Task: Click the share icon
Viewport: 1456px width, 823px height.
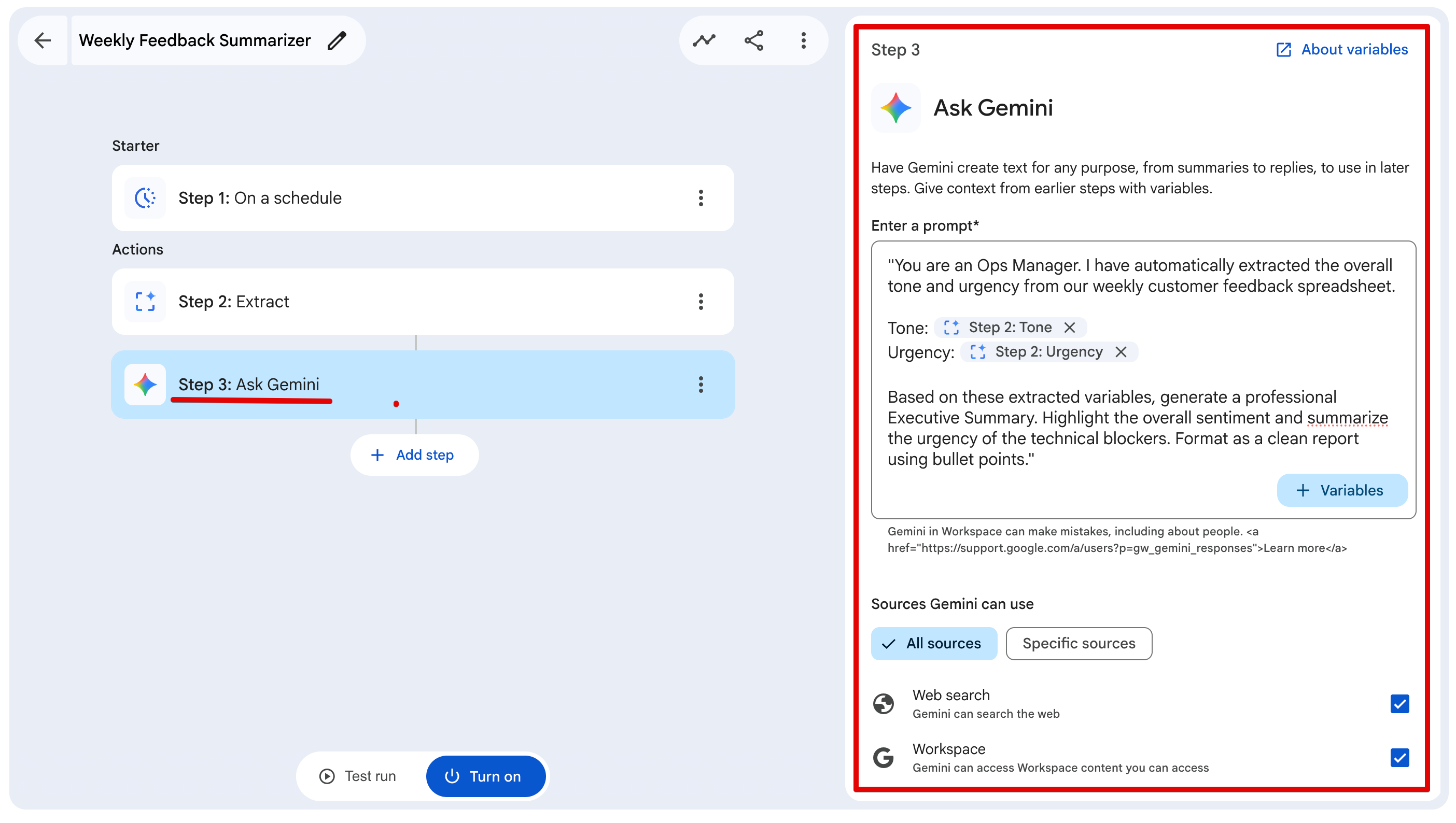Action: [x=754, y=40]
